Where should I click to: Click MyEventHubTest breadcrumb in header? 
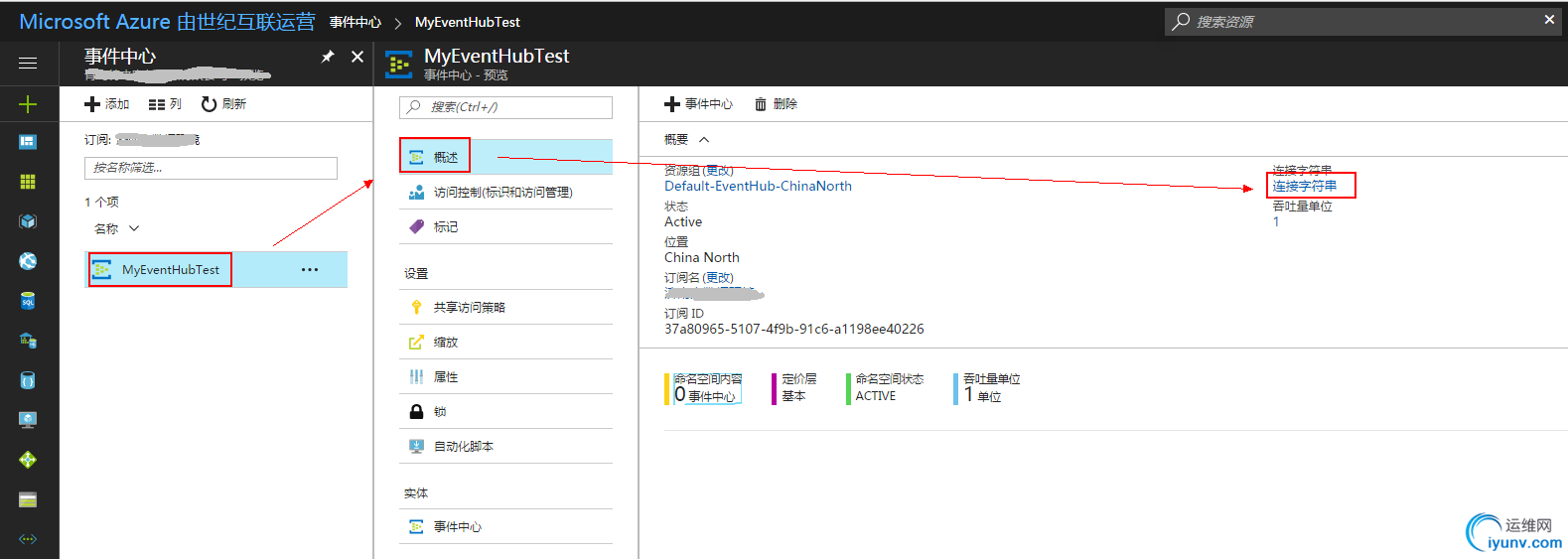(468, 22)
